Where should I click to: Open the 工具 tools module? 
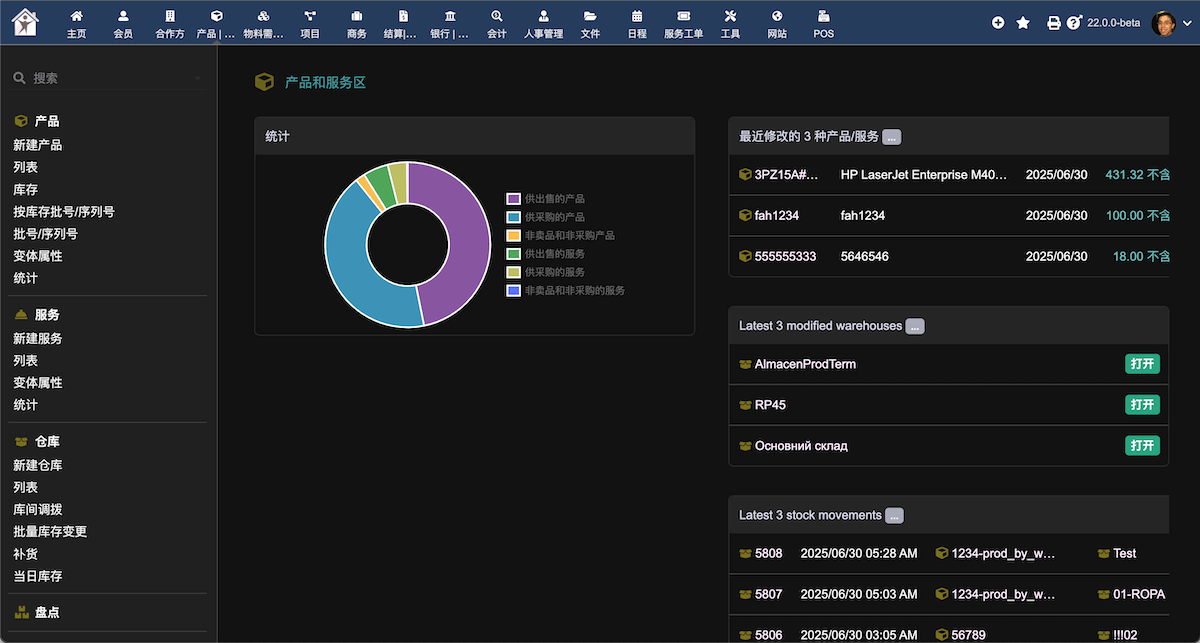(730, 17)
